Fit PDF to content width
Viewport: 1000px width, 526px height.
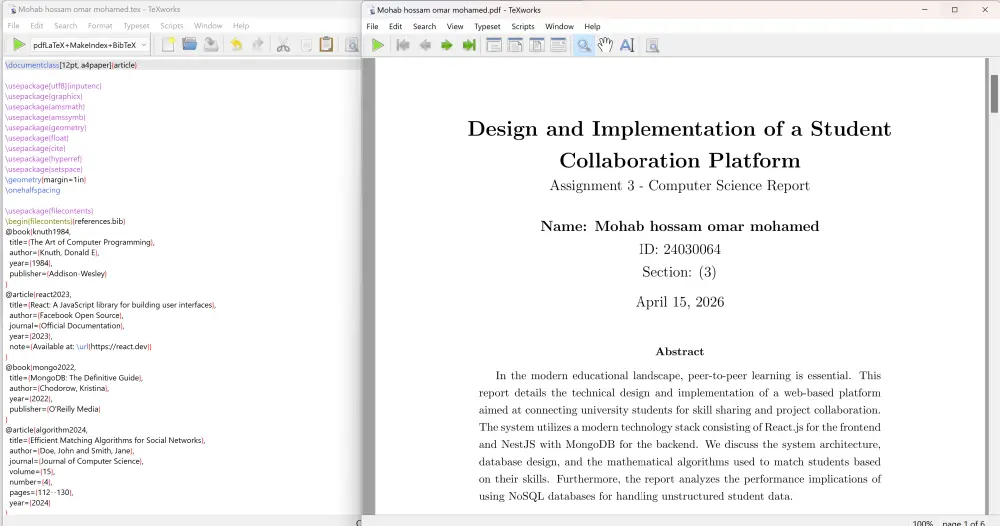(x=559, y=45)
